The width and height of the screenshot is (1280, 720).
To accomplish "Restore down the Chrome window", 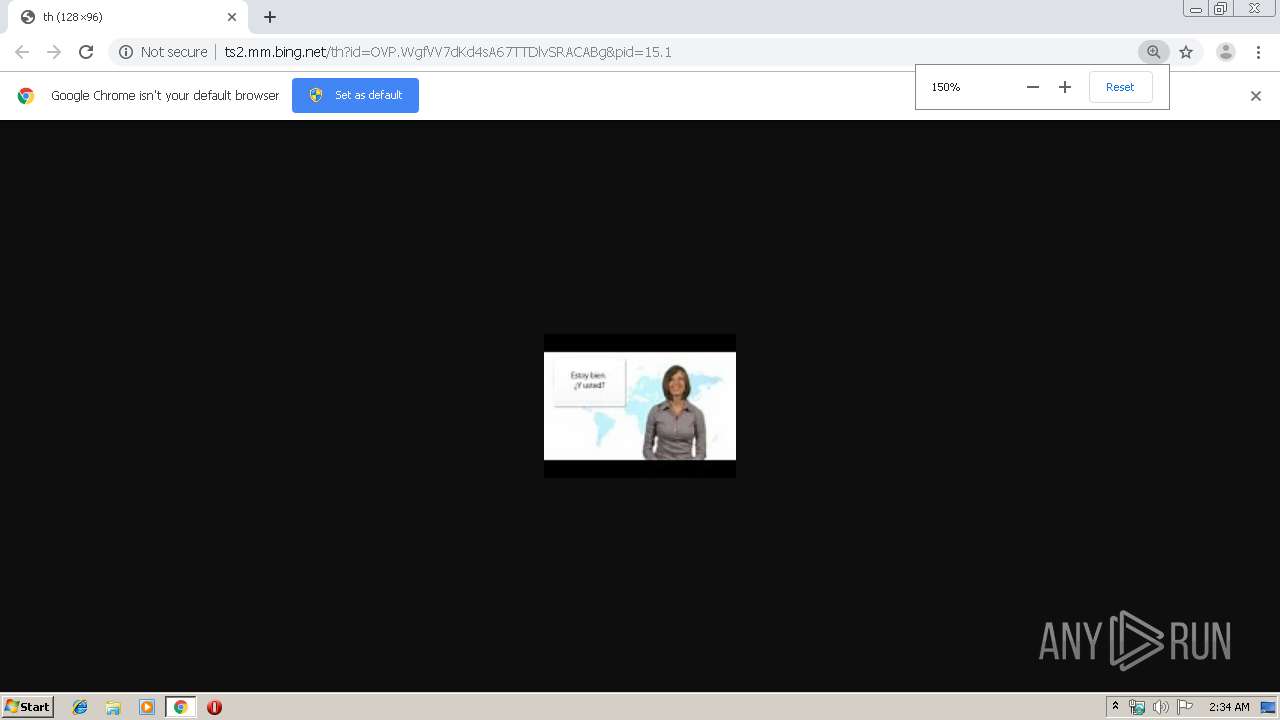I will pos(1221,9).
